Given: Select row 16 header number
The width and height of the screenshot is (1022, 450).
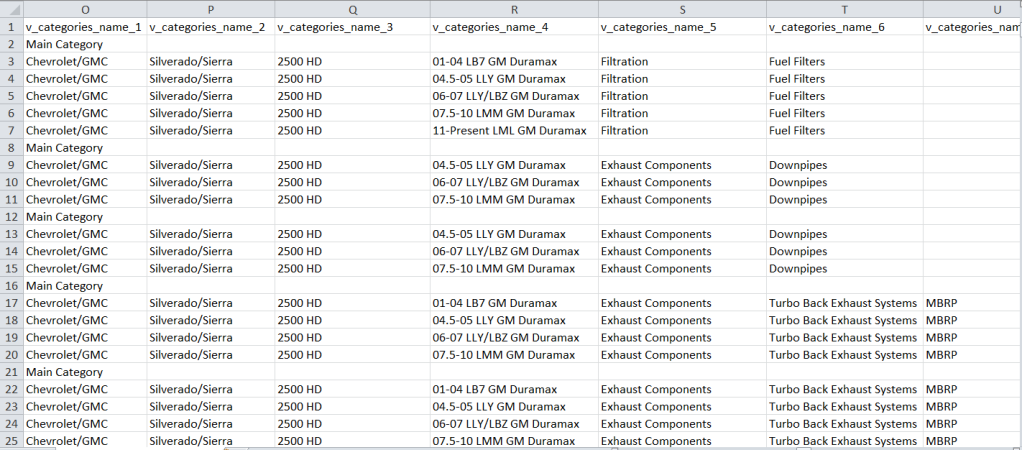Looking at the screenshot, I should click(11, 286).
